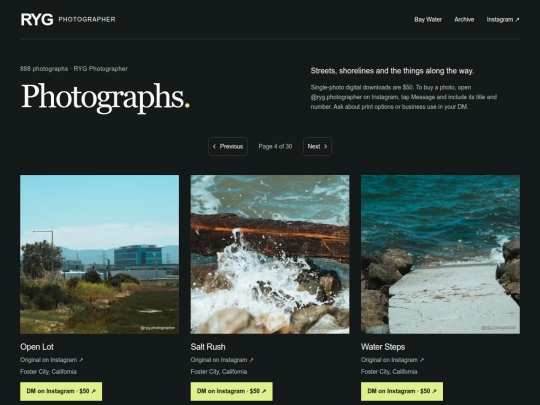Open Original on Instagram under Salt Rush
Image resolution: width=540 pixels, height=405 pixels.
(x=222, y=360)
